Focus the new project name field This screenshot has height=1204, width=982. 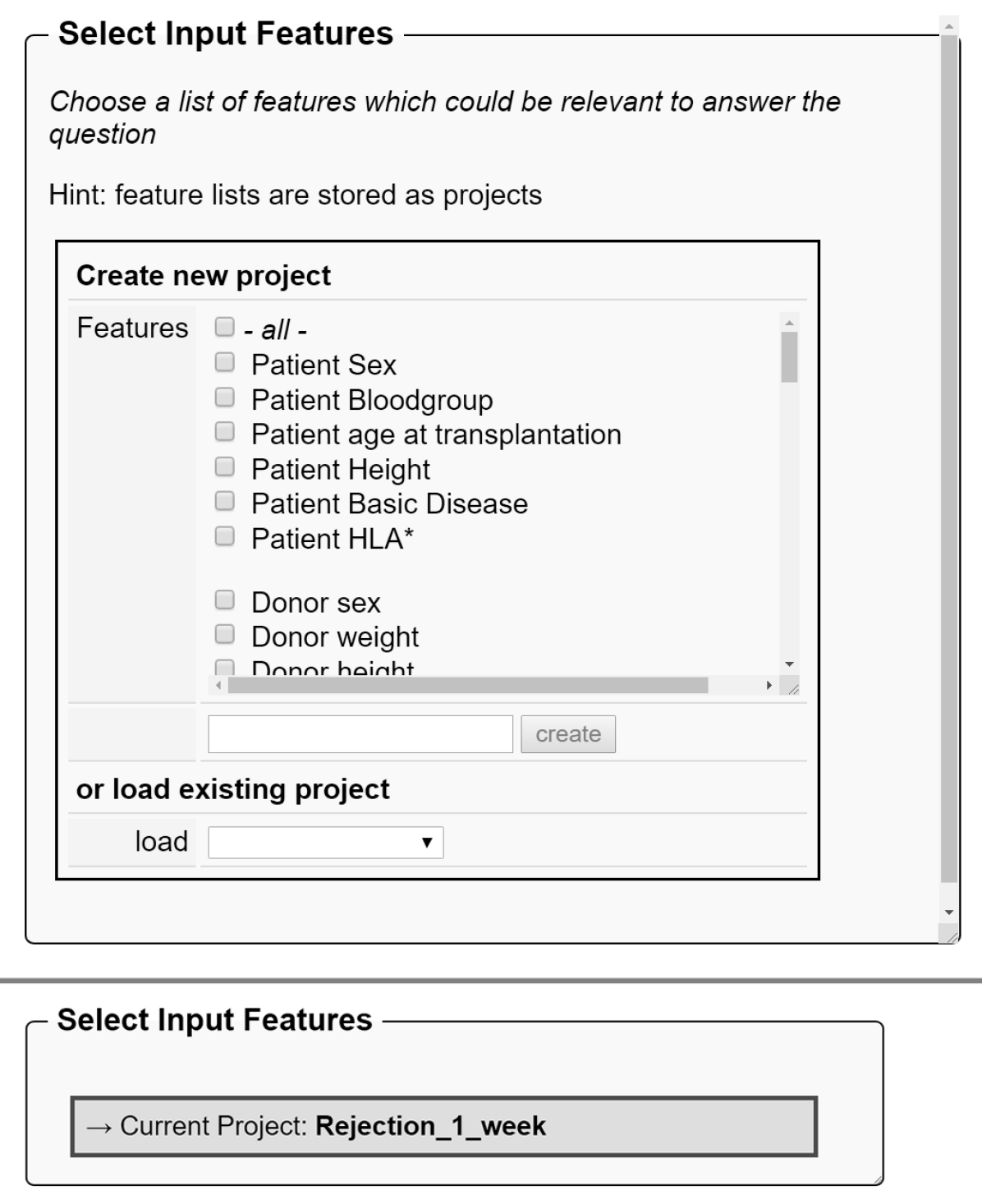(360, 734)
